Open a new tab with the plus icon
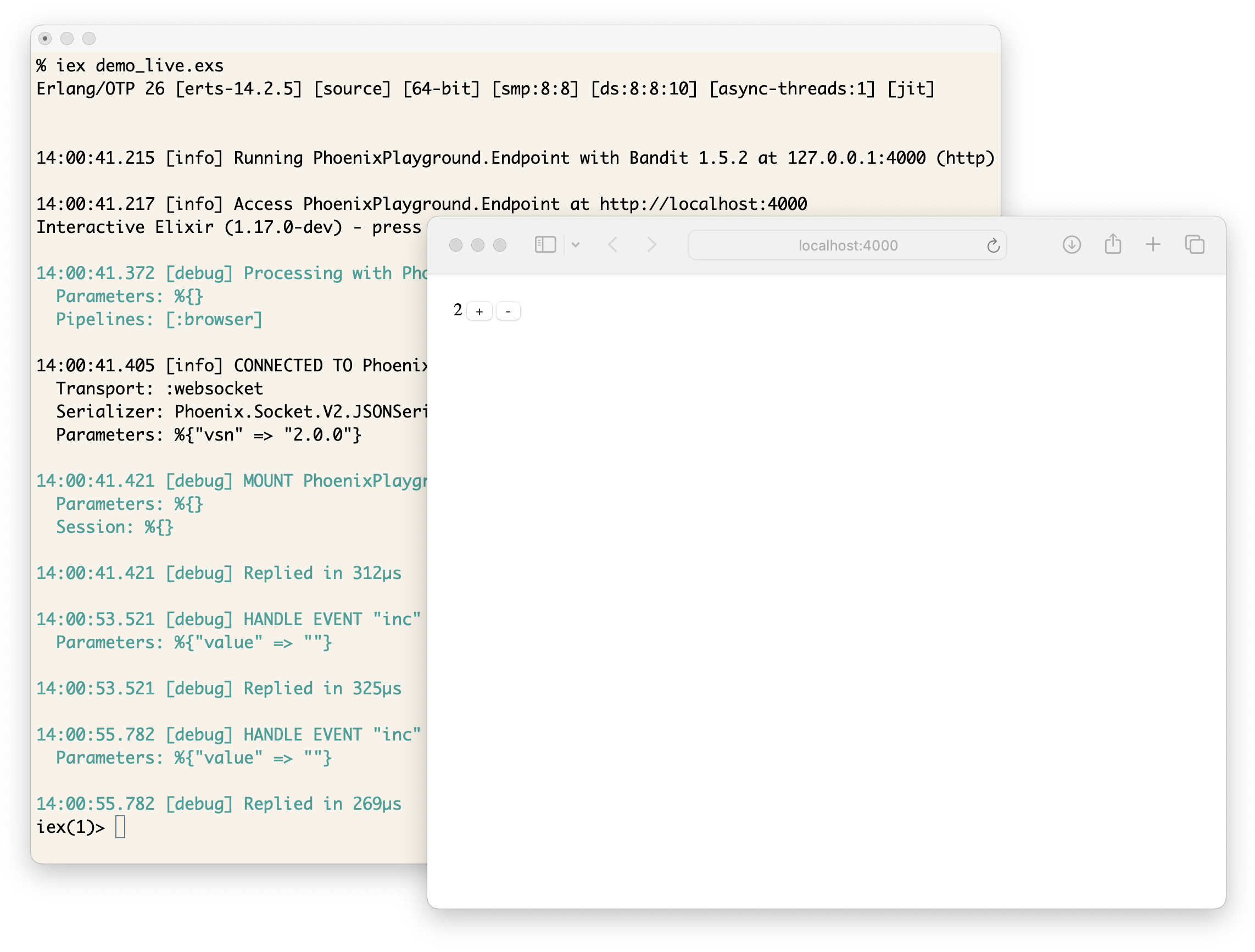The height and width of the screenshot is (952, 1255). tap(1153, 245)
